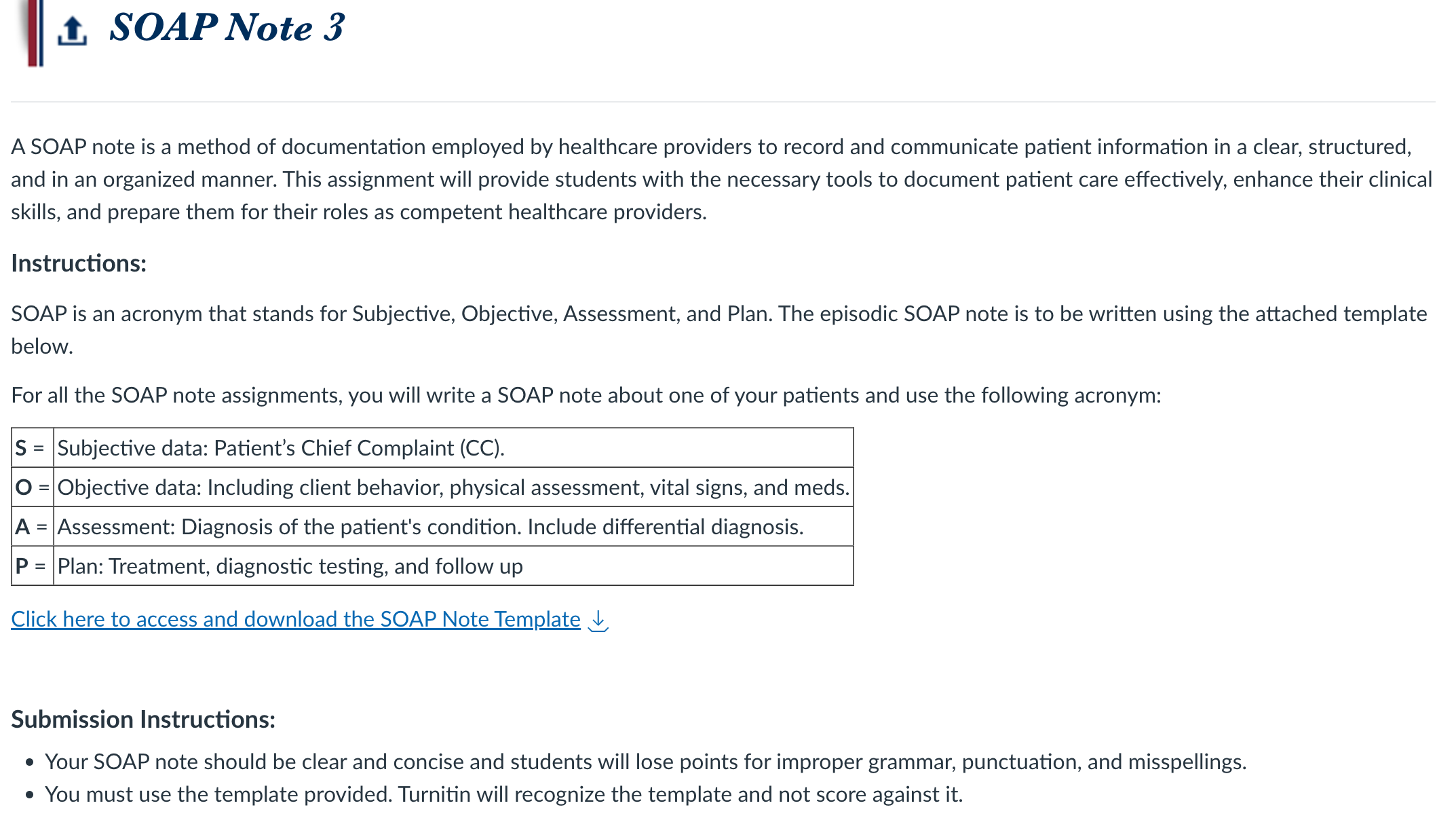Viewport: 1456px width, 816px height.
Task: Click the bullet about grammar and punctuation
Action: (645, 762)
